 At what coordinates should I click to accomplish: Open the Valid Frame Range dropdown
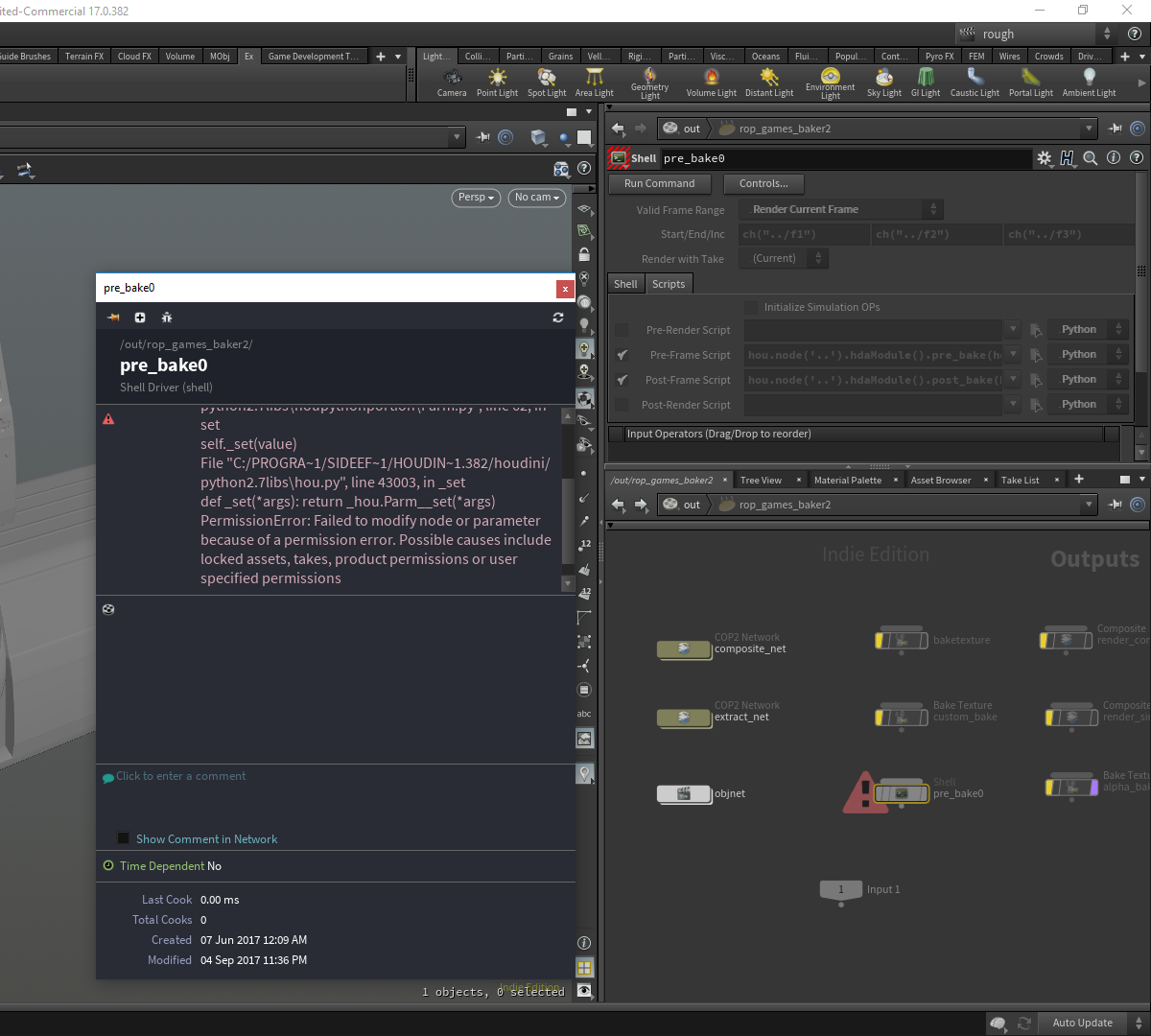pyautogui.click(x=843, y=209)
